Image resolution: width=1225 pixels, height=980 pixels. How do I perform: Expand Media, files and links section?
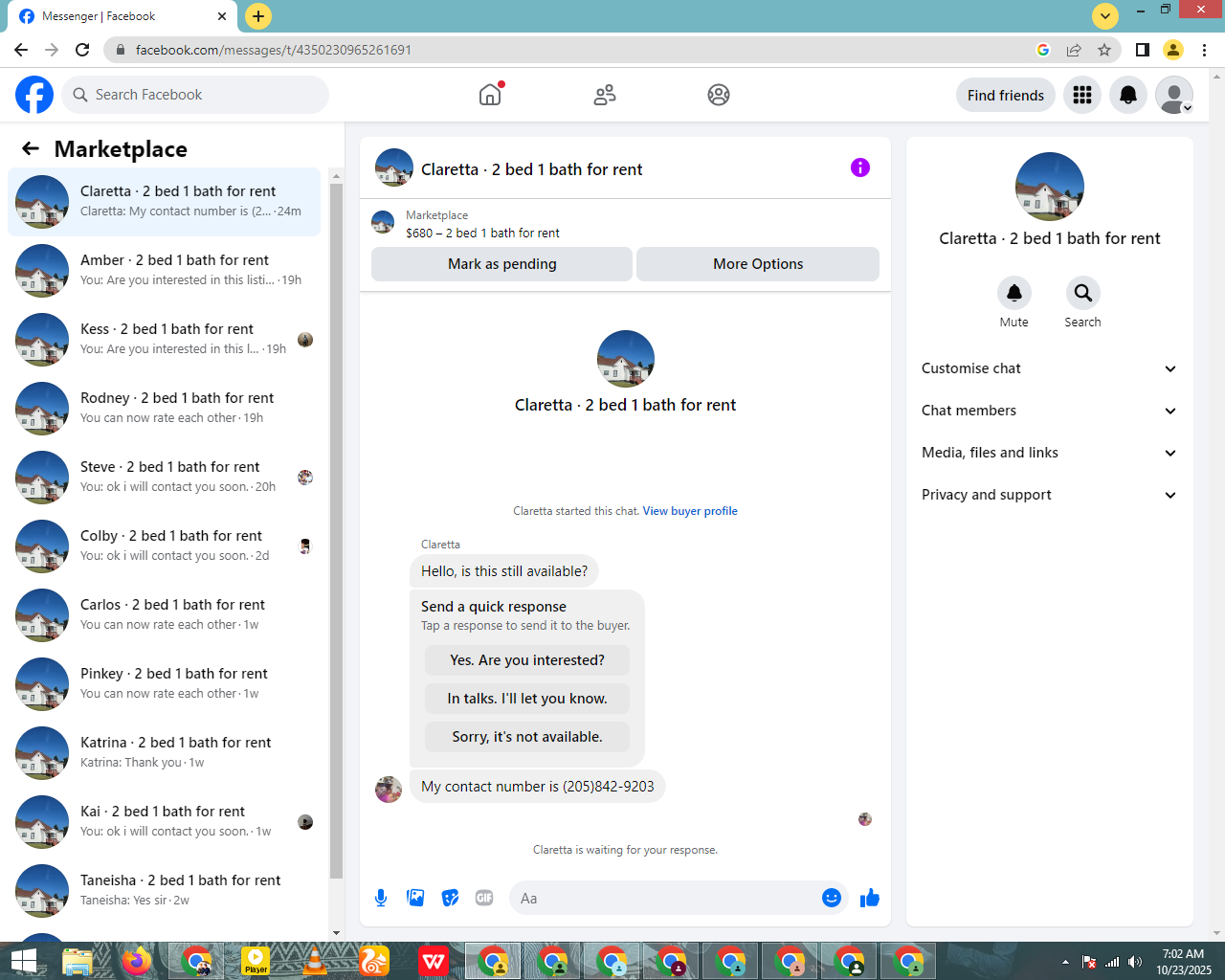pyautogui.click(x=1050, y=453)
